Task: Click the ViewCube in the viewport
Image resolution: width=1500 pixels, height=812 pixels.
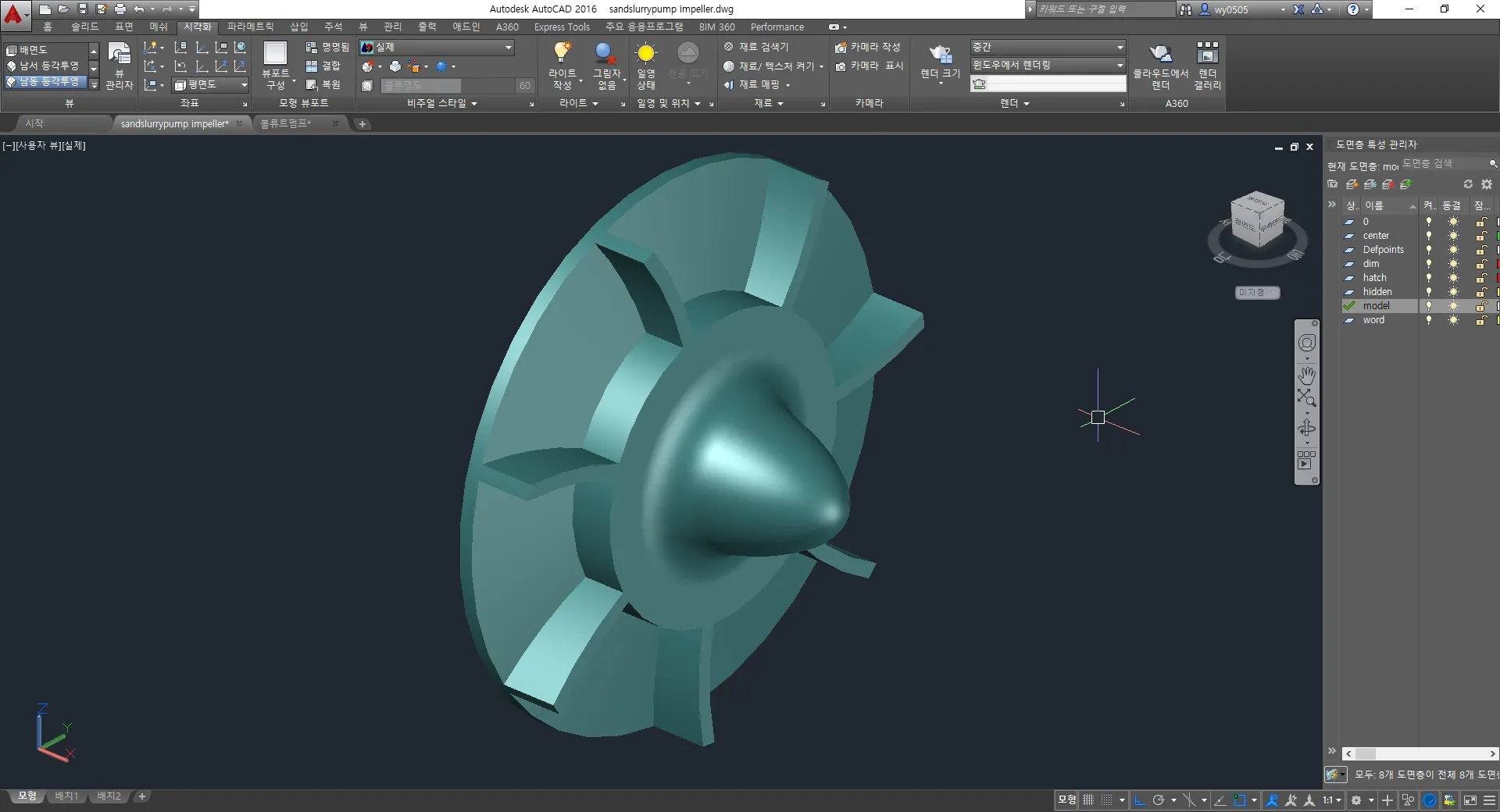Action: pos(1257,220)
